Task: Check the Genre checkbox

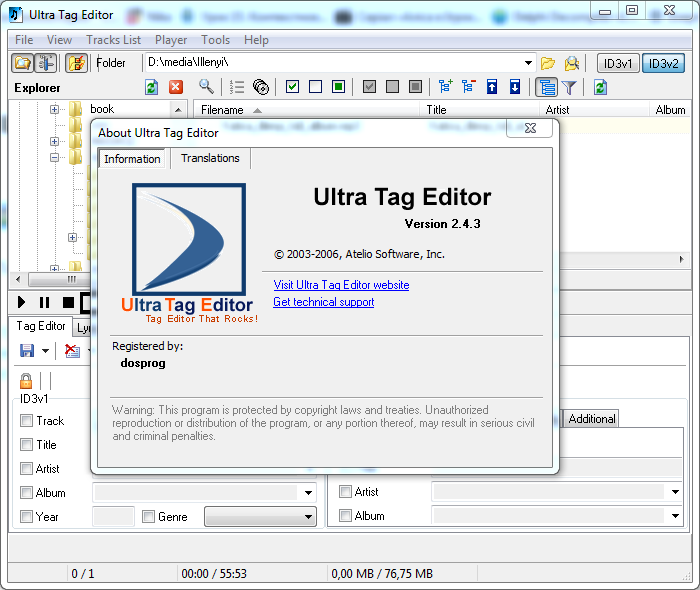Action: tap(148, 517)
